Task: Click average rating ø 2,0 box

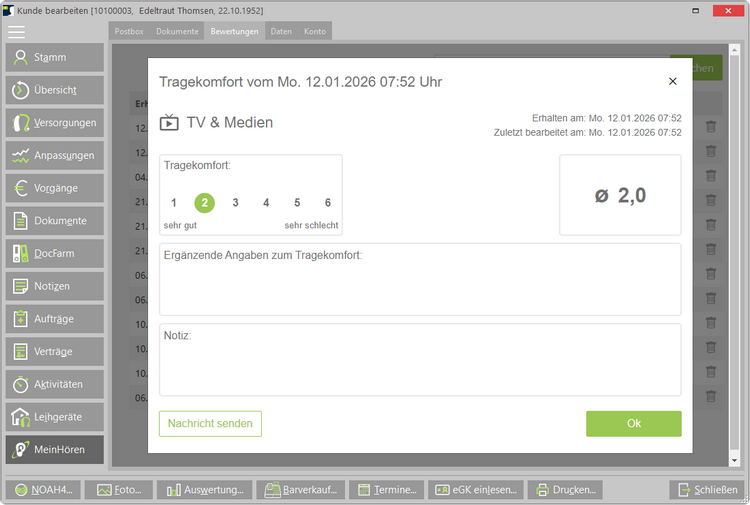Action: coord(620,195)
